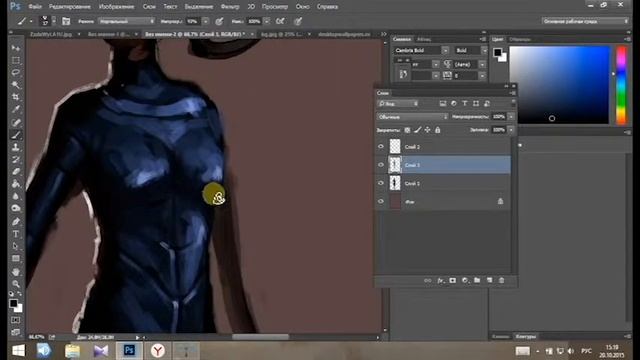Delete the selected layer with trash icon
The image size is (640, 360).
click(502, 280)
